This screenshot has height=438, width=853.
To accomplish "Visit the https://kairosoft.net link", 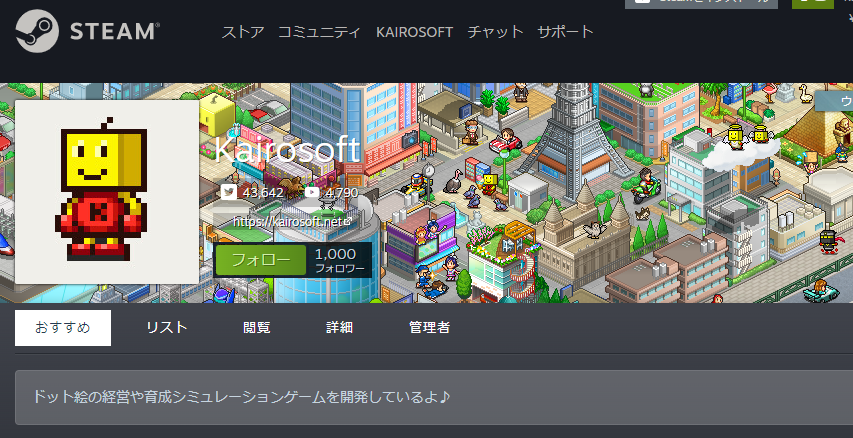I will click(x=288, y=221).
